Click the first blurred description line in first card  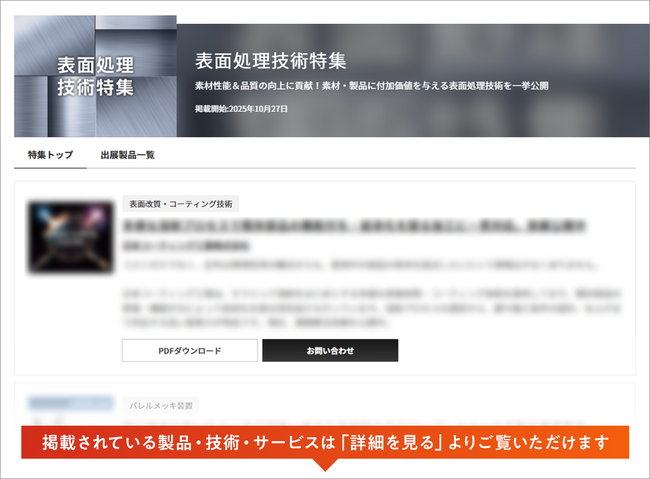point(360,266)
